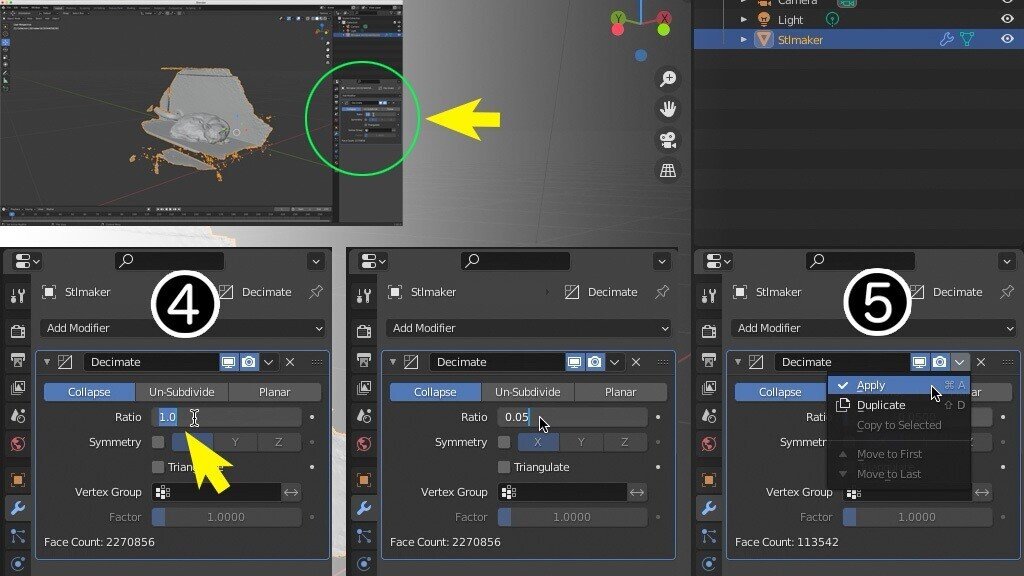Open the World properties tab in the Ratio 0.05 panel
Screen dimensions: 1024x576
[364, 444]
